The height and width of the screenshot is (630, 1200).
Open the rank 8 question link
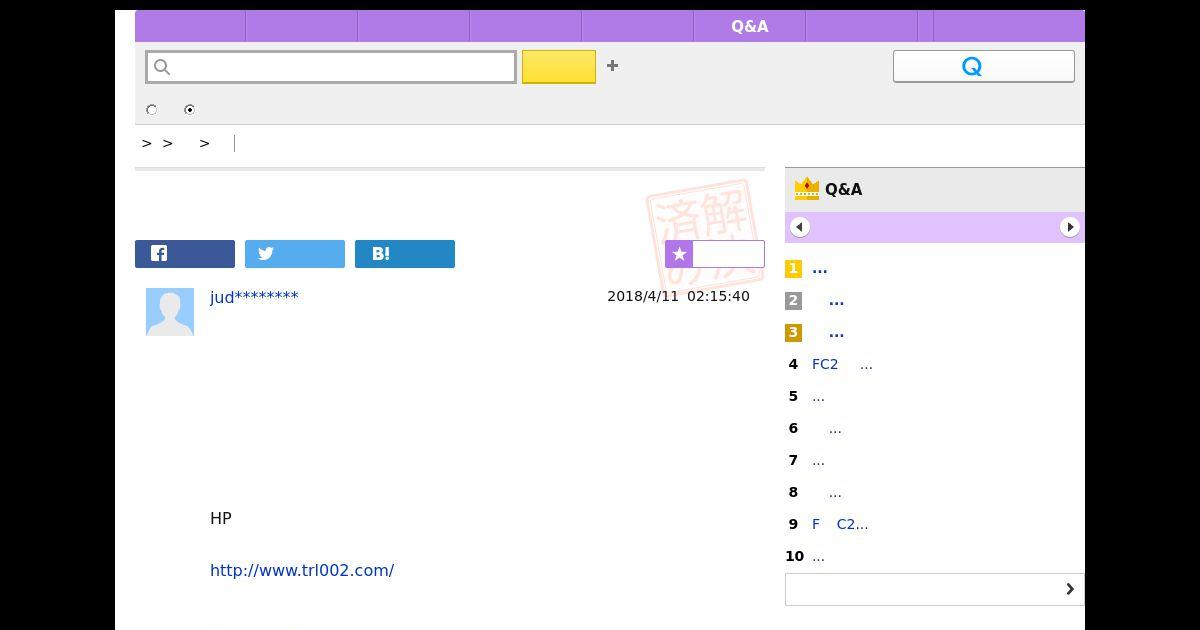834,493
